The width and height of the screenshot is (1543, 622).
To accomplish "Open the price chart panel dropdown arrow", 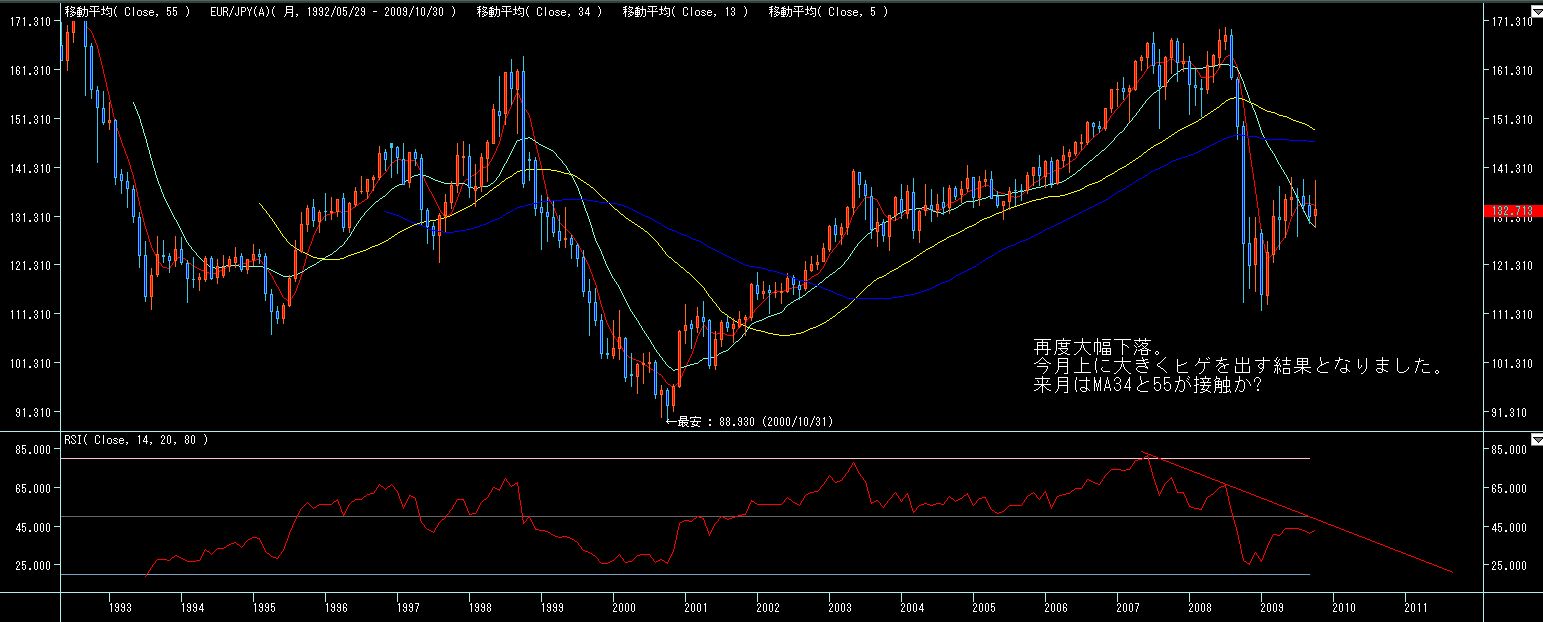I will tap(1536, 12).
